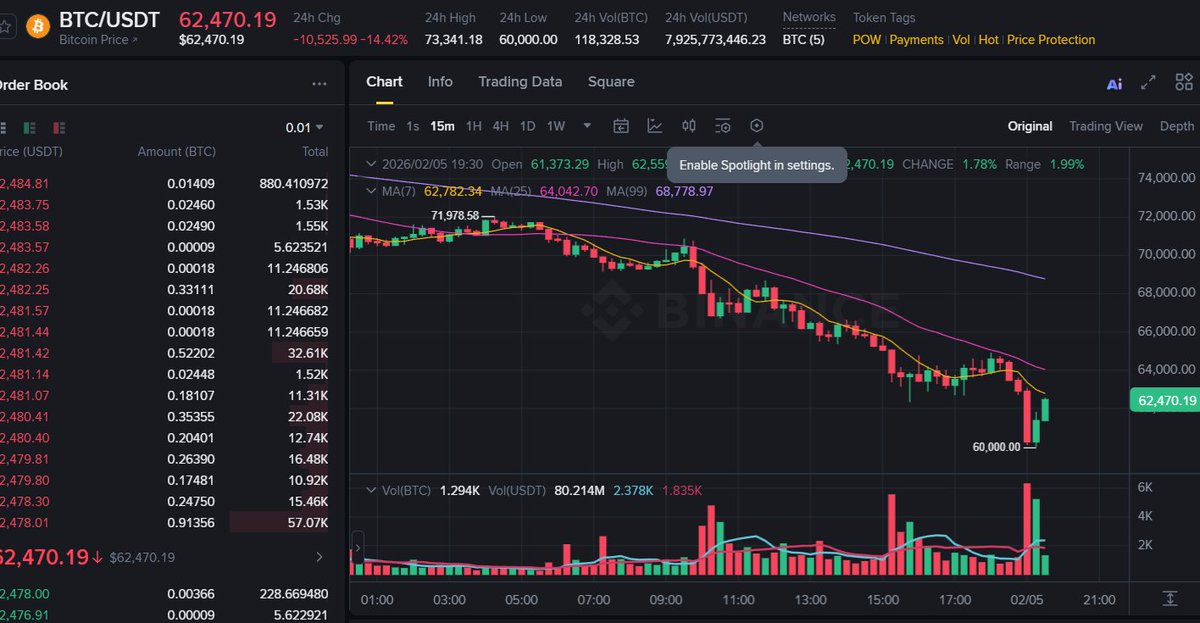Click the 24h Vol(USDT) value 7,925,773,446.23
This screenshot has width=1200, height=623.
click(715, 40)
